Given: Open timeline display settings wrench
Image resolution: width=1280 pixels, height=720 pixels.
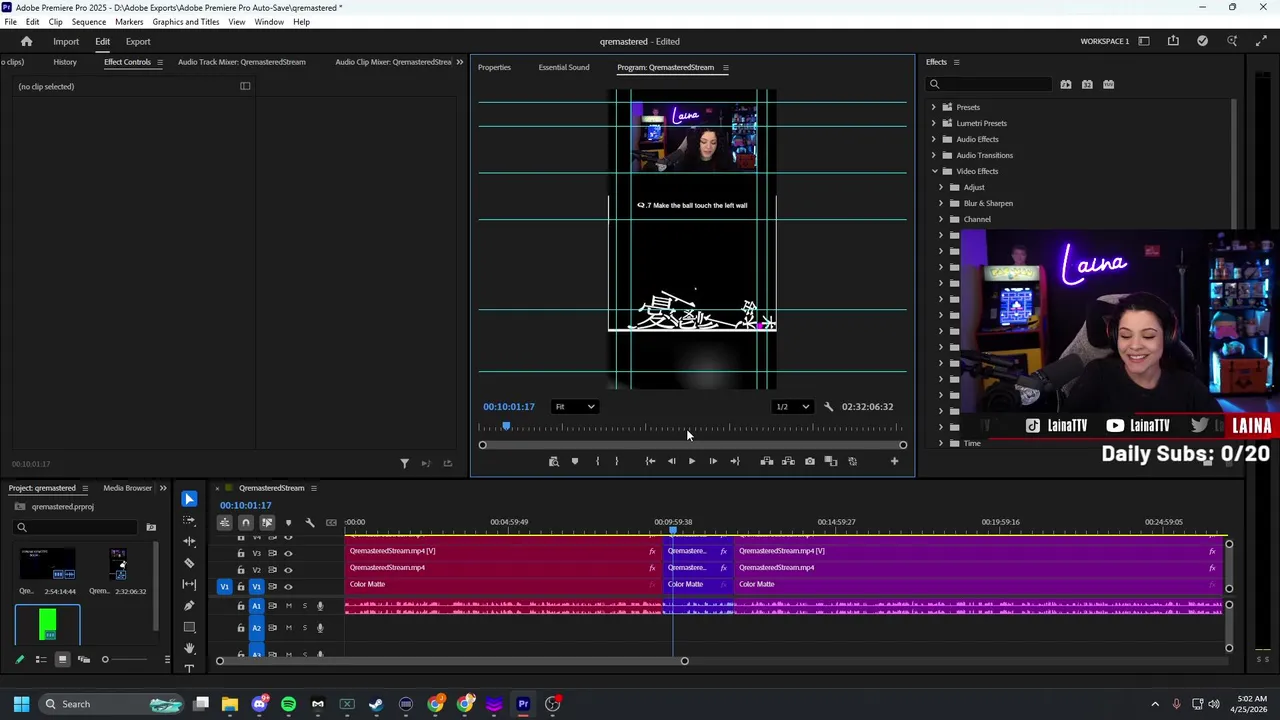Looking at the screenshot, I should click(310, 523).
